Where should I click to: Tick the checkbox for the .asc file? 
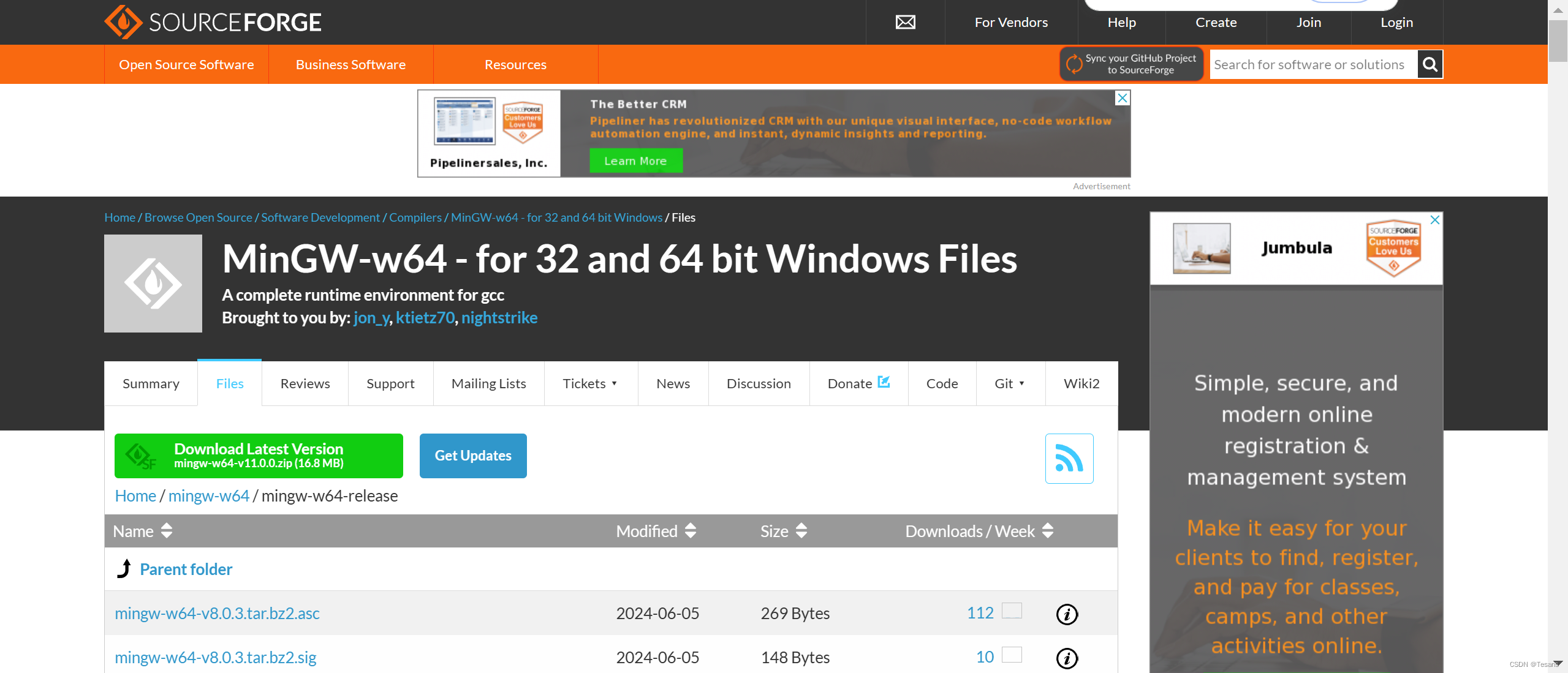[1012, 611]
